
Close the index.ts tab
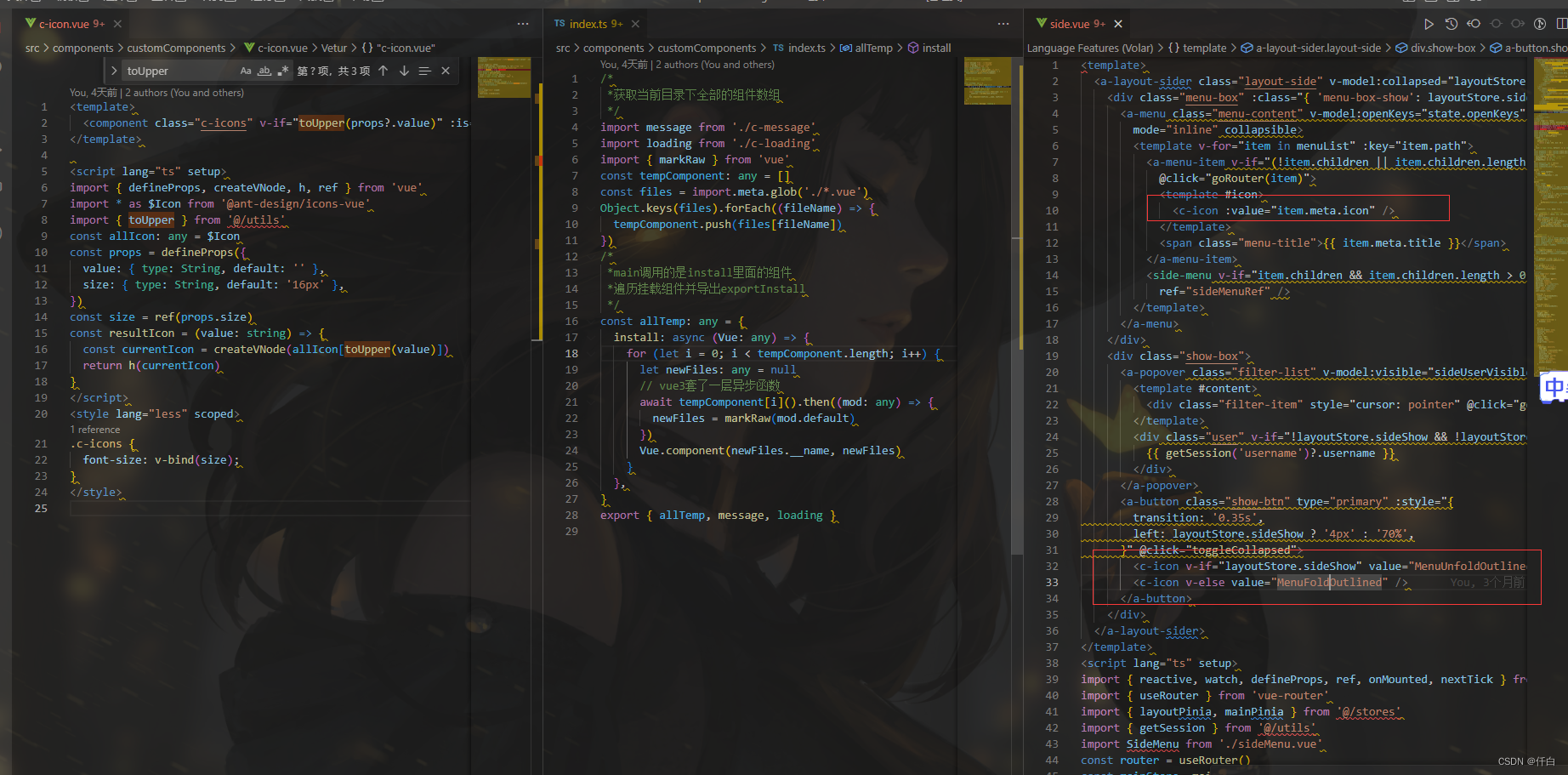coord(635,24)
